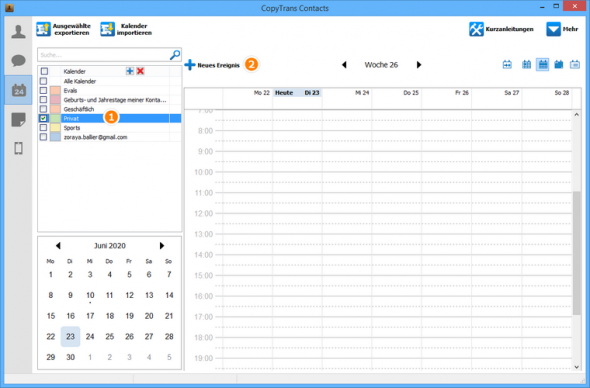This screenshot has height=388, width=590.
Task: Click the search magnifier icon
Action: pos(175,55)
